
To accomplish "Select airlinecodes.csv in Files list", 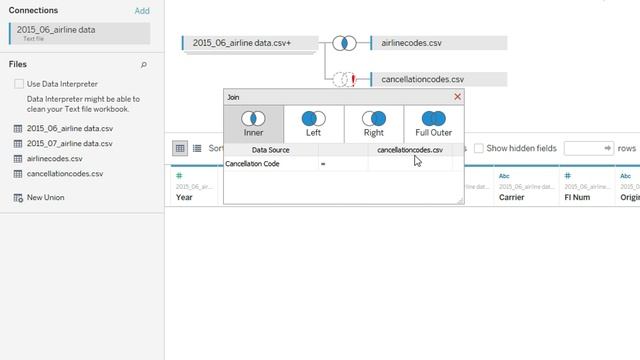I will coord(55,159).
